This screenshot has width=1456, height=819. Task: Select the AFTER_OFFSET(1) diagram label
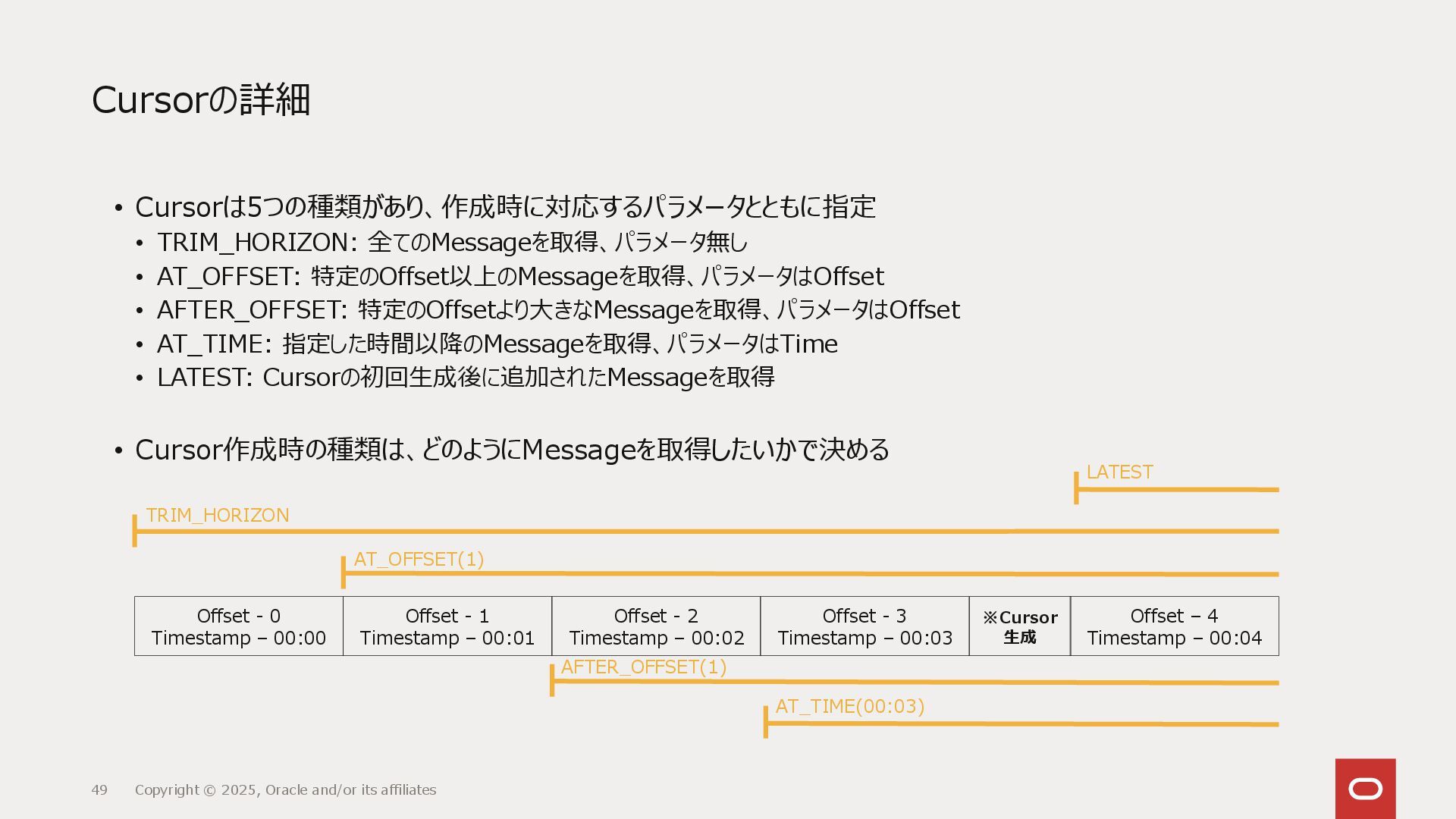tap(643, 667)
